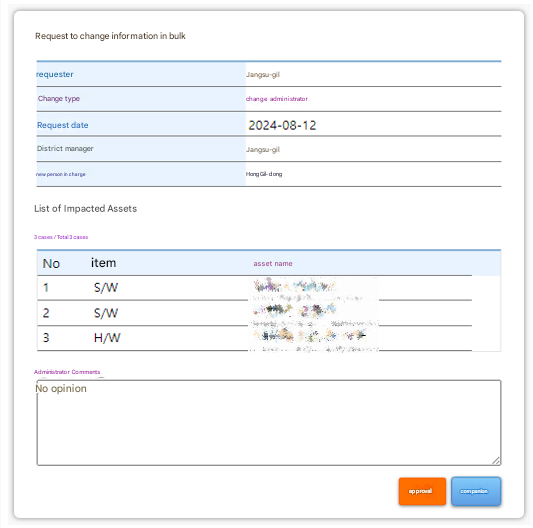Click the item column header
This screenshot has height=528, width=533.
(x=103, y=263)
